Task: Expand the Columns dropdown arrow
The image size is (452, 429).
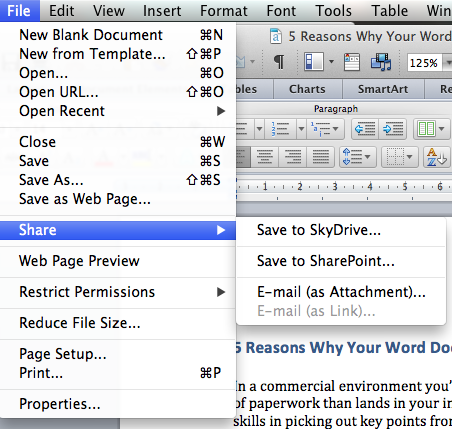Action: 442,129
